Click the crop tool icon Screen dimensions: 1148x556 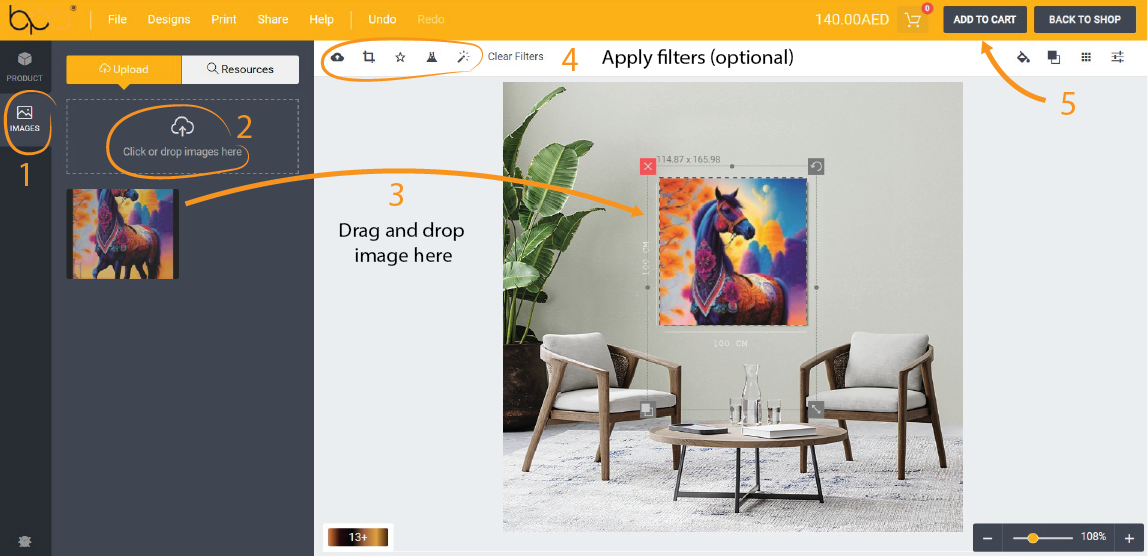click(x=369, y=57)
